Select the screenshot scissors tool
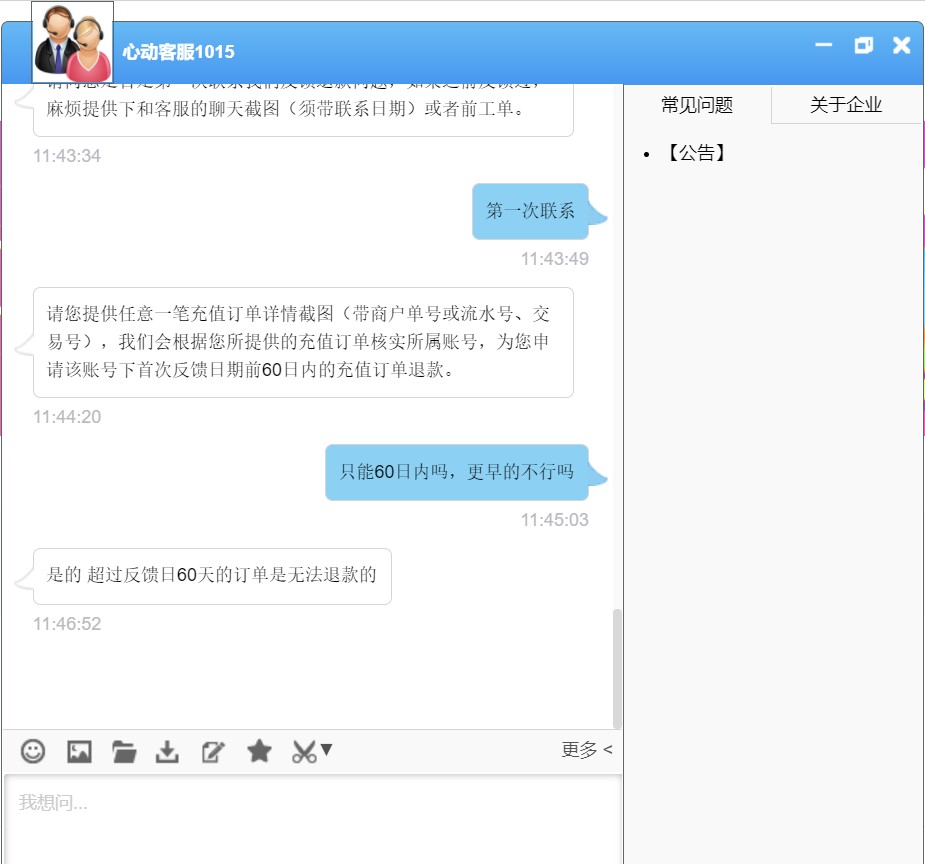Image resolution: width=925 pixels, height=864 pixels. point(303,751)
